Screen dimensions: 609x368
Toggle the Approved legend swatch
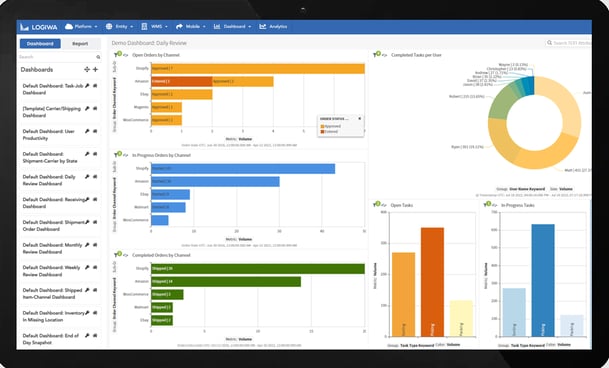[x=322, y=126]
